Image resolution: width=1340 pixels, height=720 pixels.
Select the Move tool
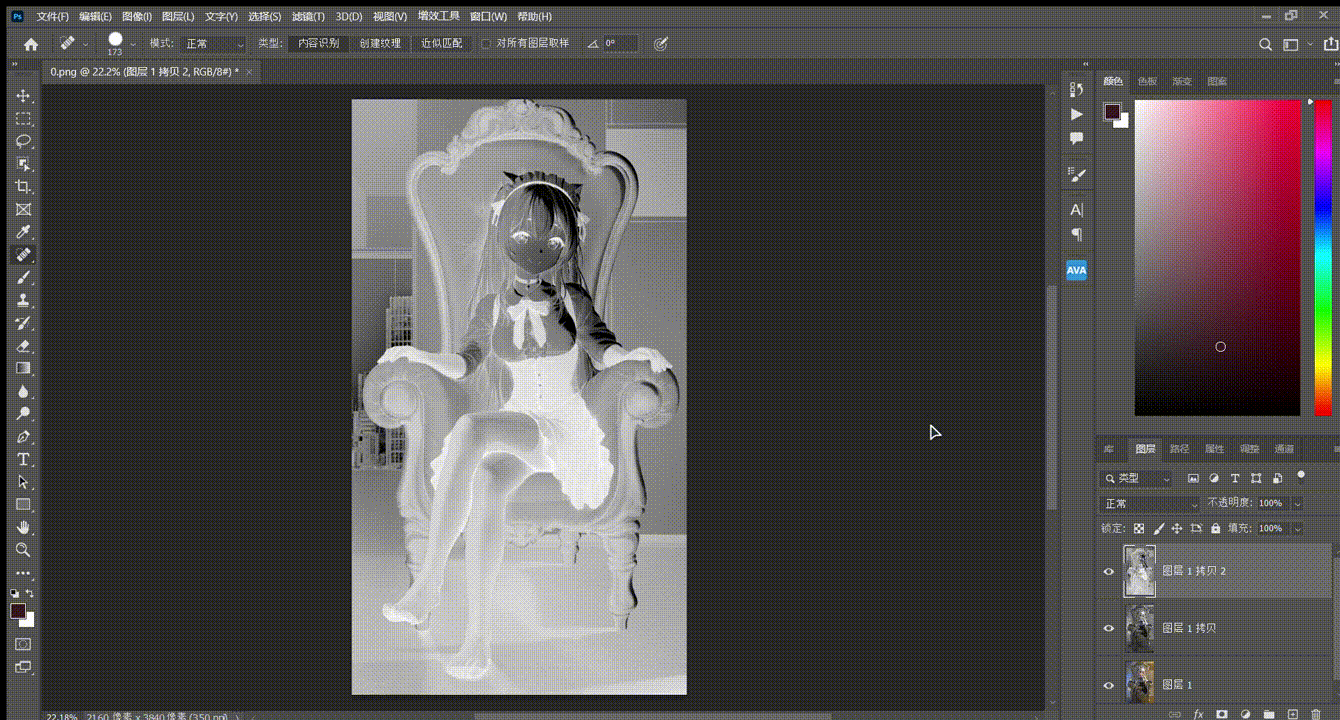tap(23, 96)
